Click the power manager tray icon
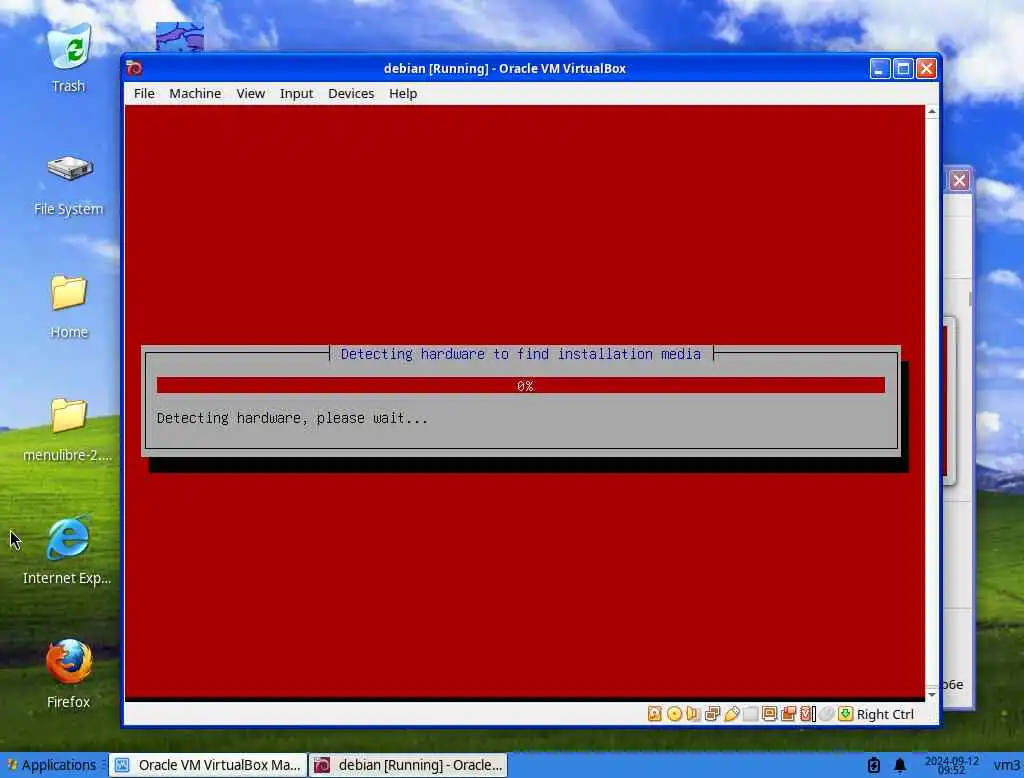Viewport: 1024px width, 778px height. 874,765
